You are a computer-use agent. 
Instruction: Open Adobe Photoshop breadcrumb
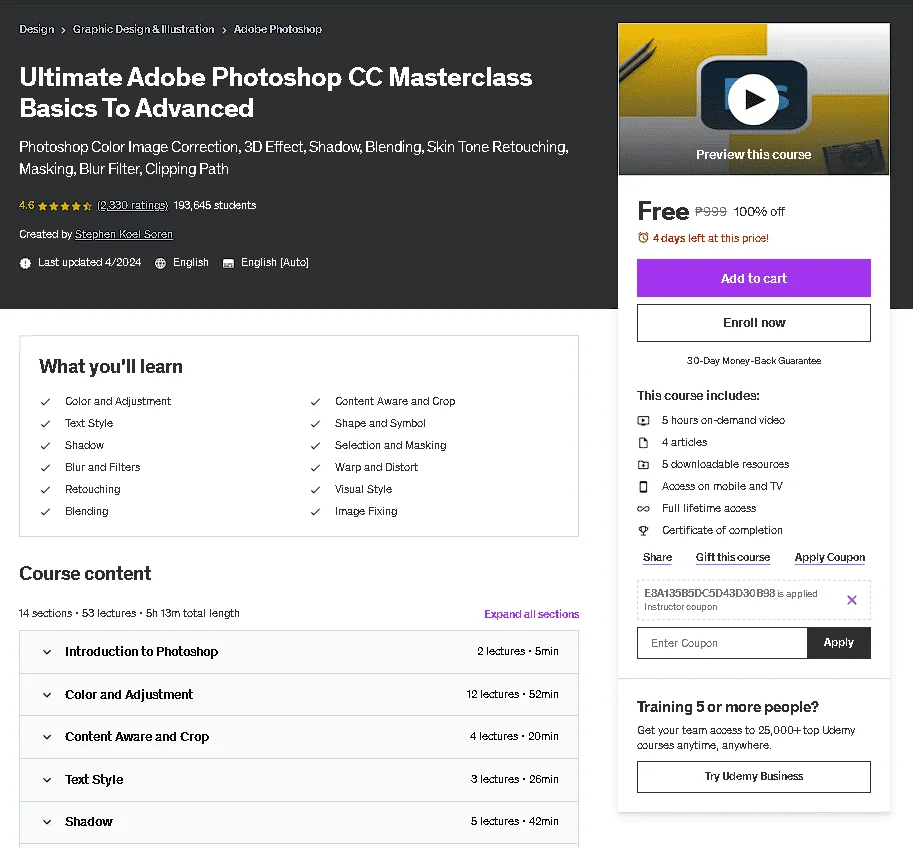[x=278, y=29]
